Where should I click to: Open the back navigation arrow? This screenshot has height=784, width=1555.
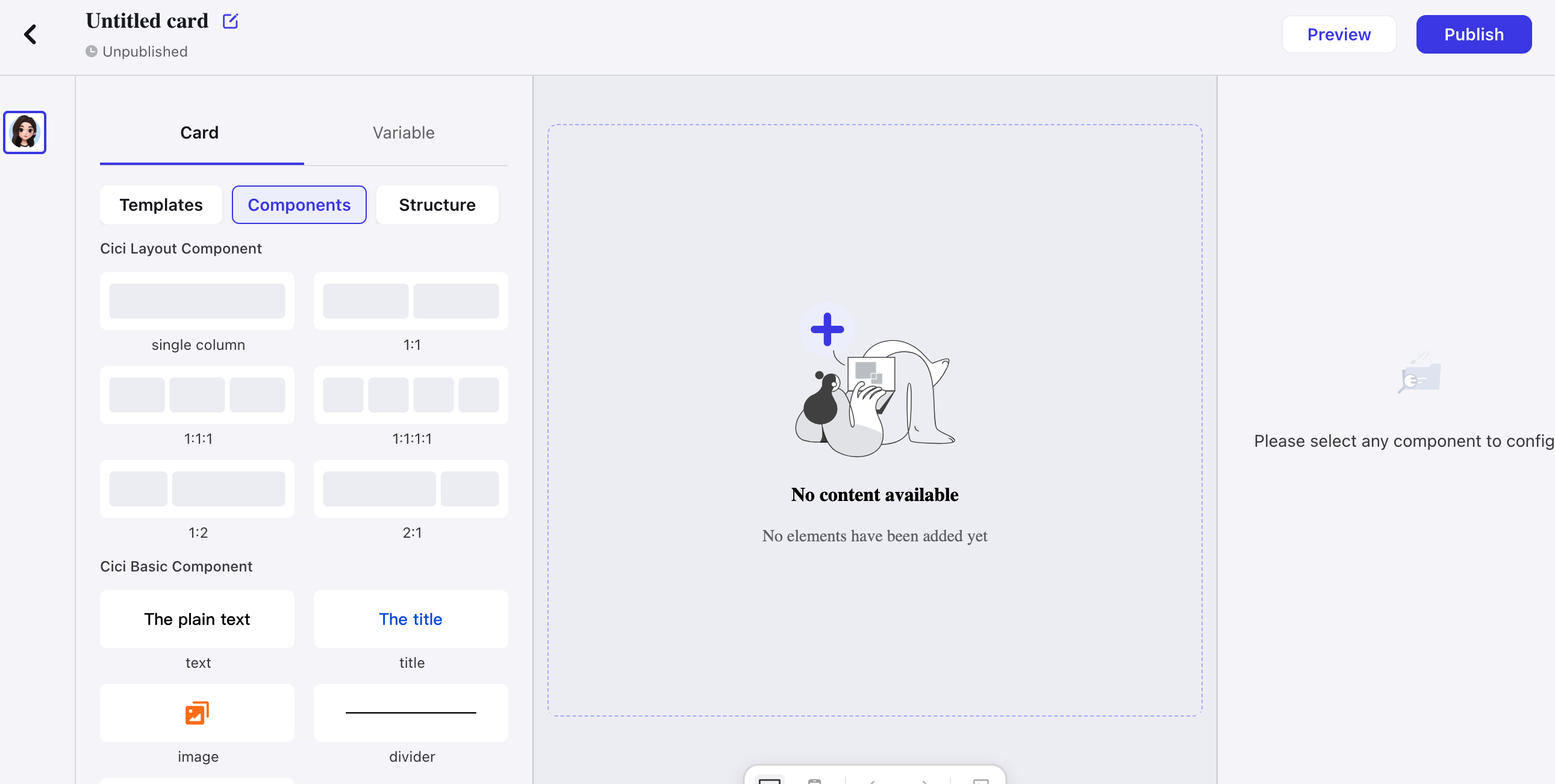pyautogui.click(x=30, y=34)
